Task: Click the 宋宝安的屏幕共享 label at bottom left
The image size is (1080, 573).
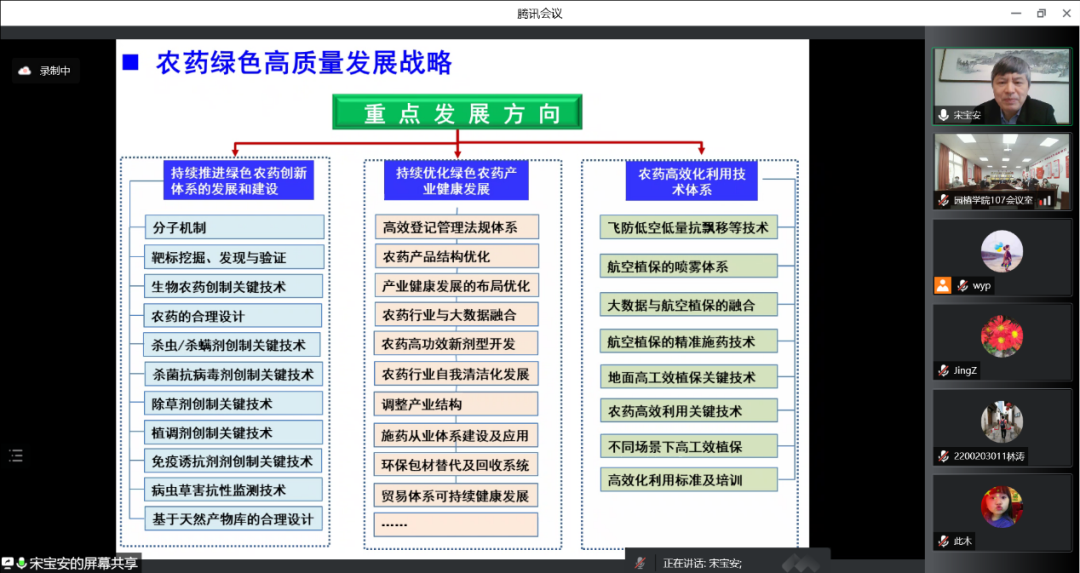Action: click(82, 563)
